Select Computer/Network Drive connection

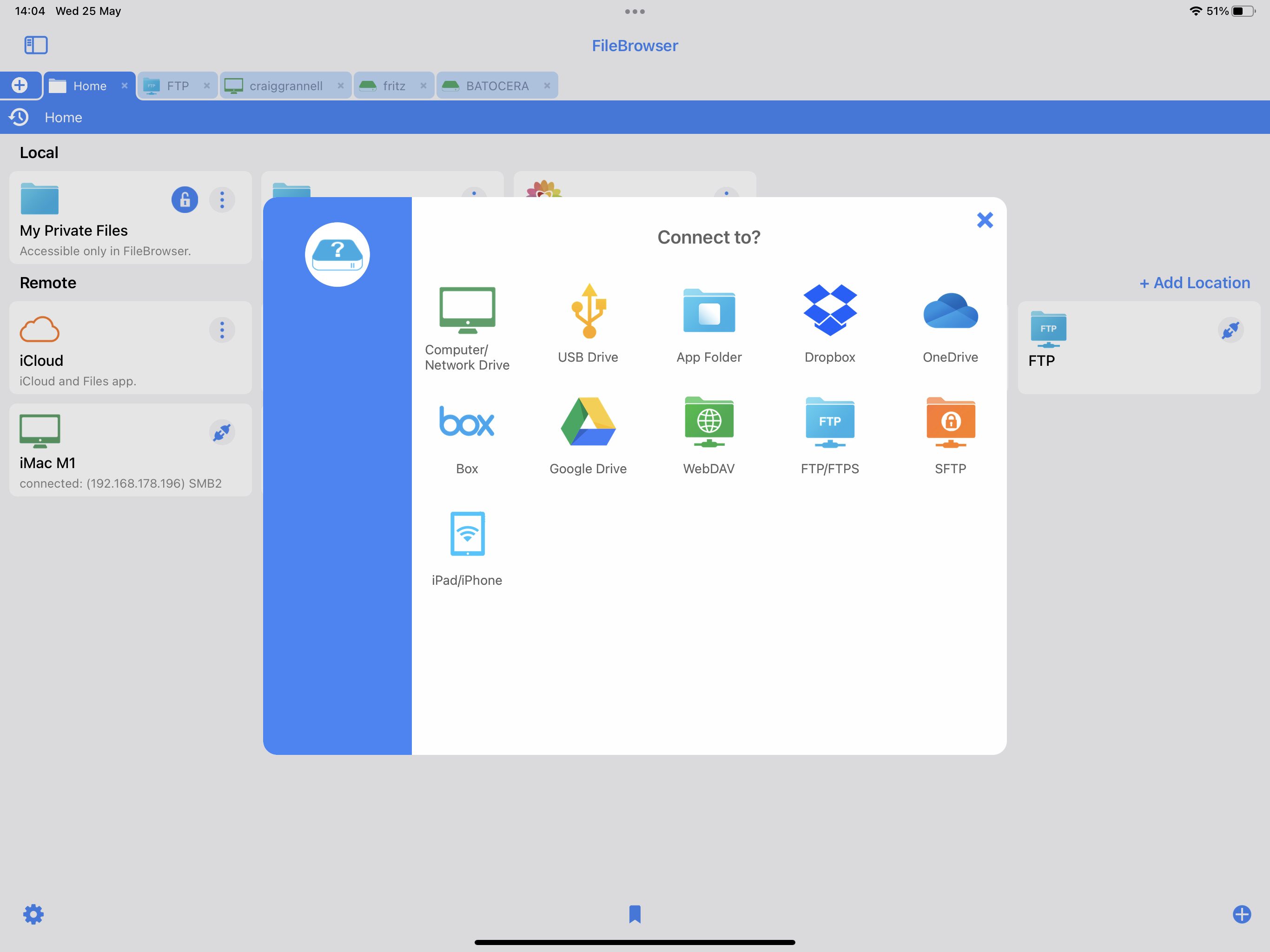point(467,329)
